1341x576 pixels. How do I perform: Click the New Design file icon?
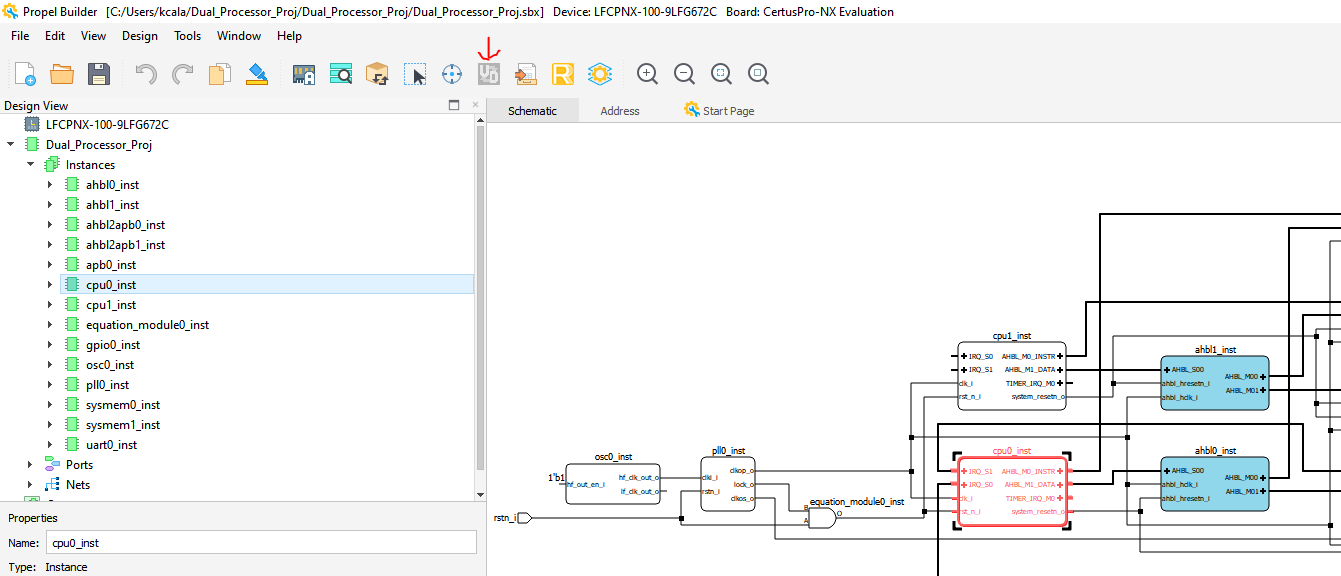pos(25,74)
